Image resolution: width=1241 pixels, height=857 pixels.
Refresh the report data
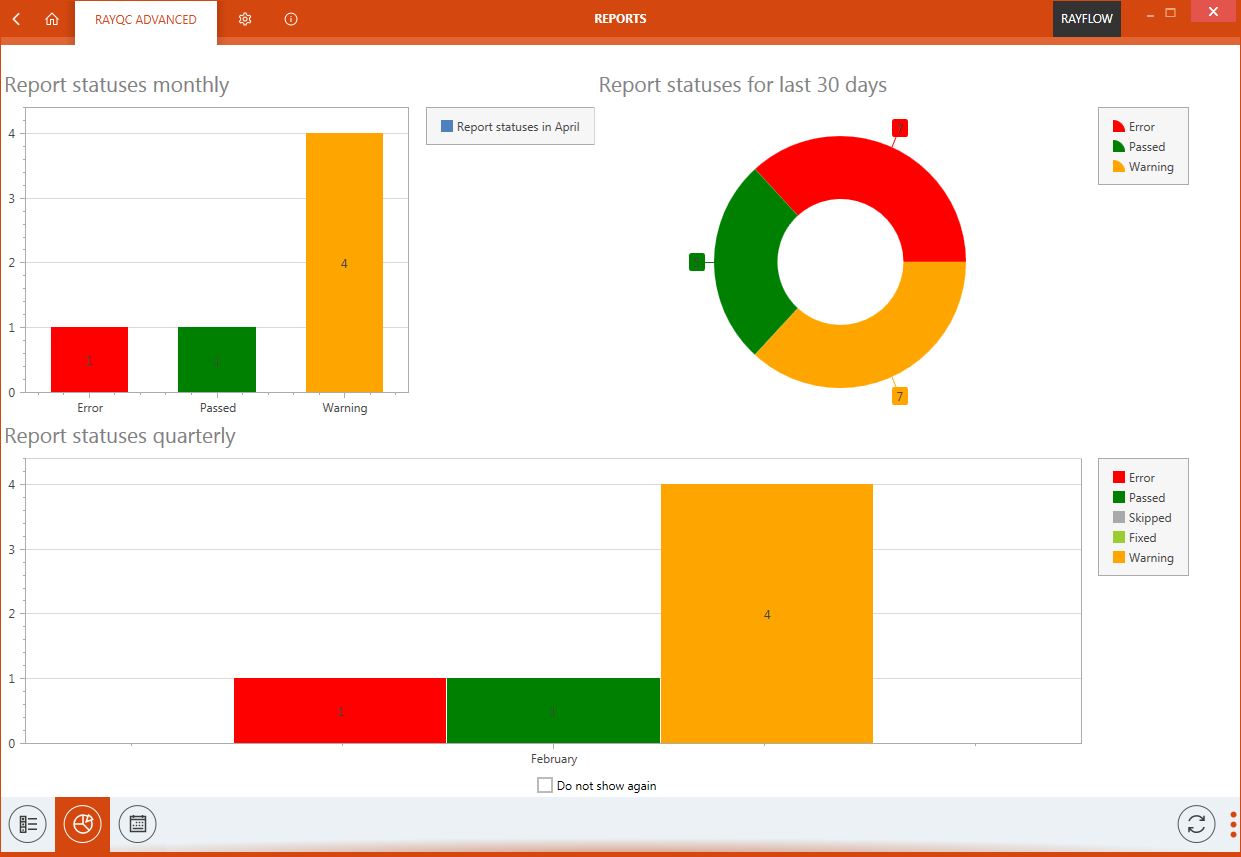(1197, 823)
